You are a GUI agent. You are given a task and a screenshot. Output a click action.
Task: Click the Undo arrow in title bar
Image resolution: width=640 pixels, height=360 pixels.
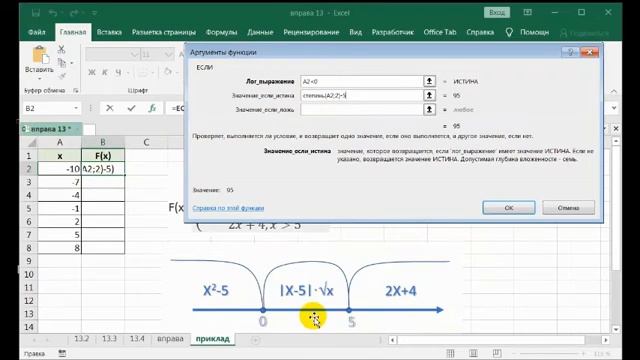(53, 13)
